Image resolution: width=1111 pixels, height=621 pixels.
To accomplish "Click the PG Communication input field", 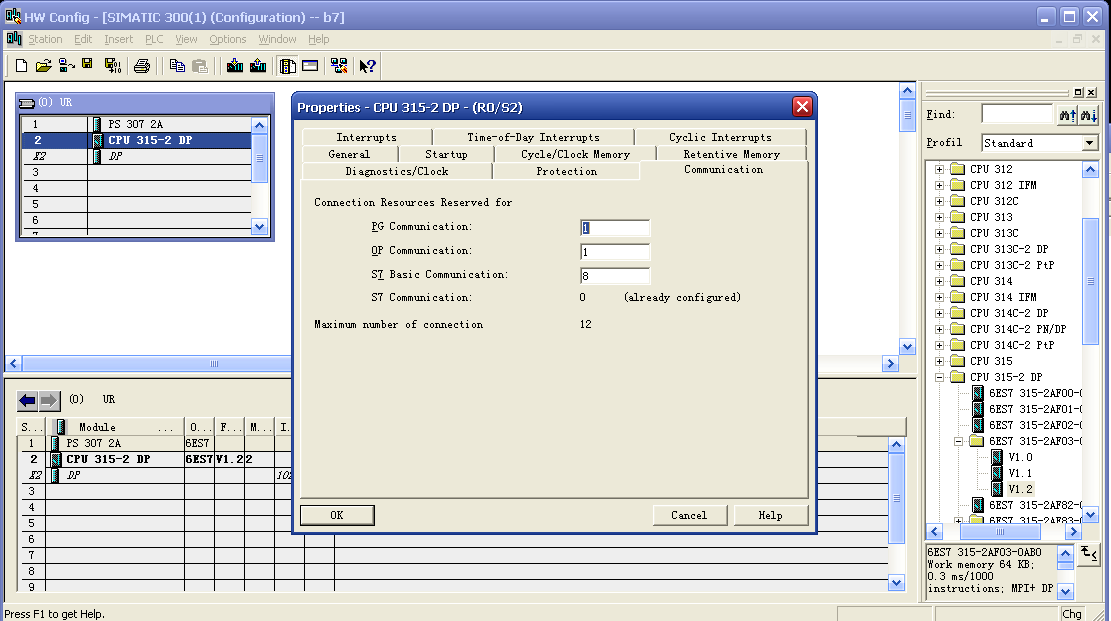I will (x=614, y=228).
